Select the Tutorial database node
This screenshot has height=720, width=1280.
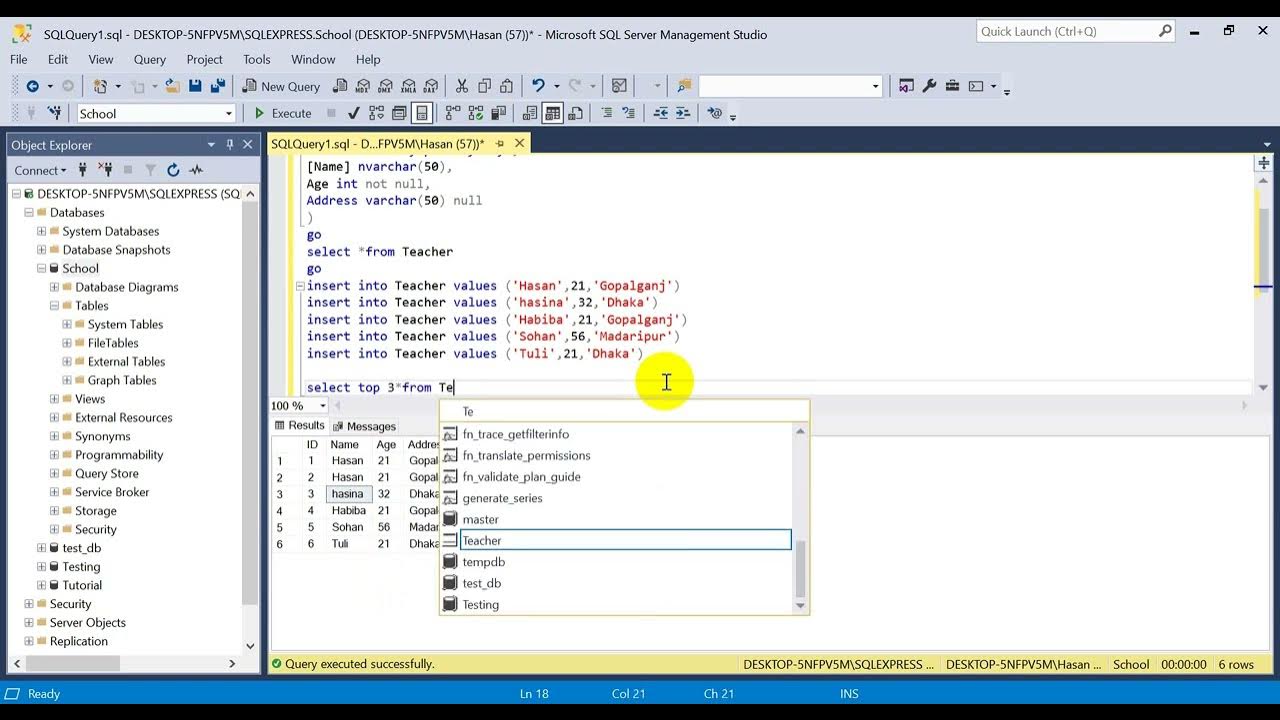click(82, 585)
